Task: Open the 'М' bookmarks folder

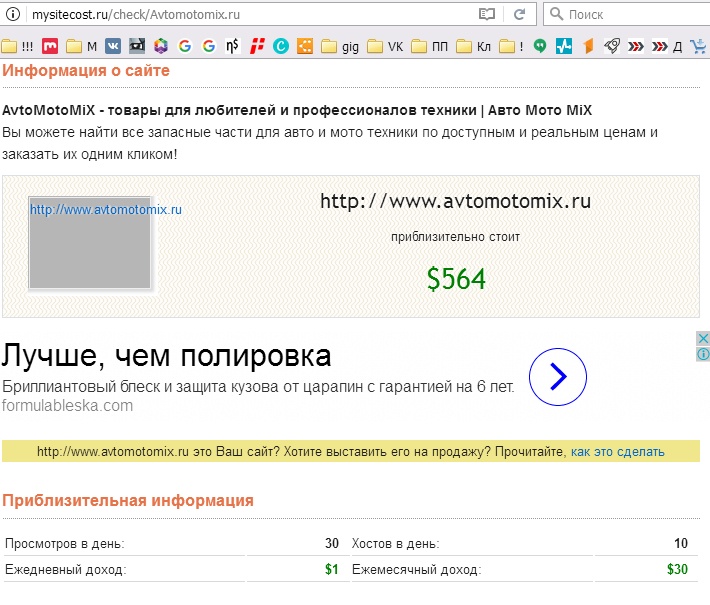Action: [82, 46]
